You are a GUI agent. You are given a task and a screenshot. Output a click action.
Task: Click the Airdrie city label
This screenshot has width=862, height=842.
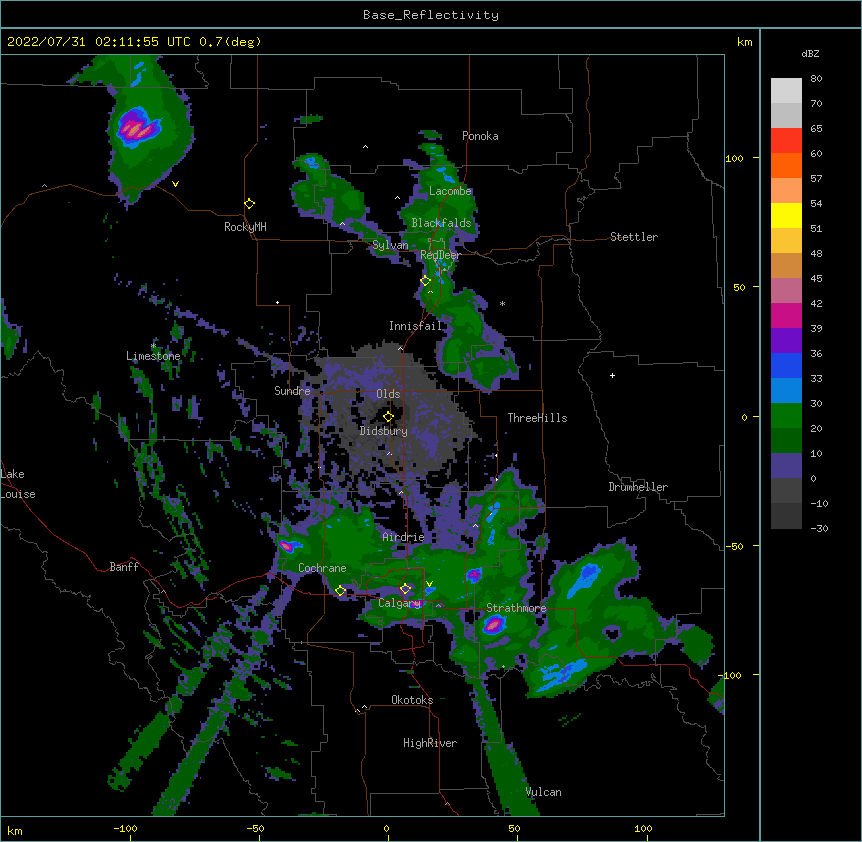[403, 537]
